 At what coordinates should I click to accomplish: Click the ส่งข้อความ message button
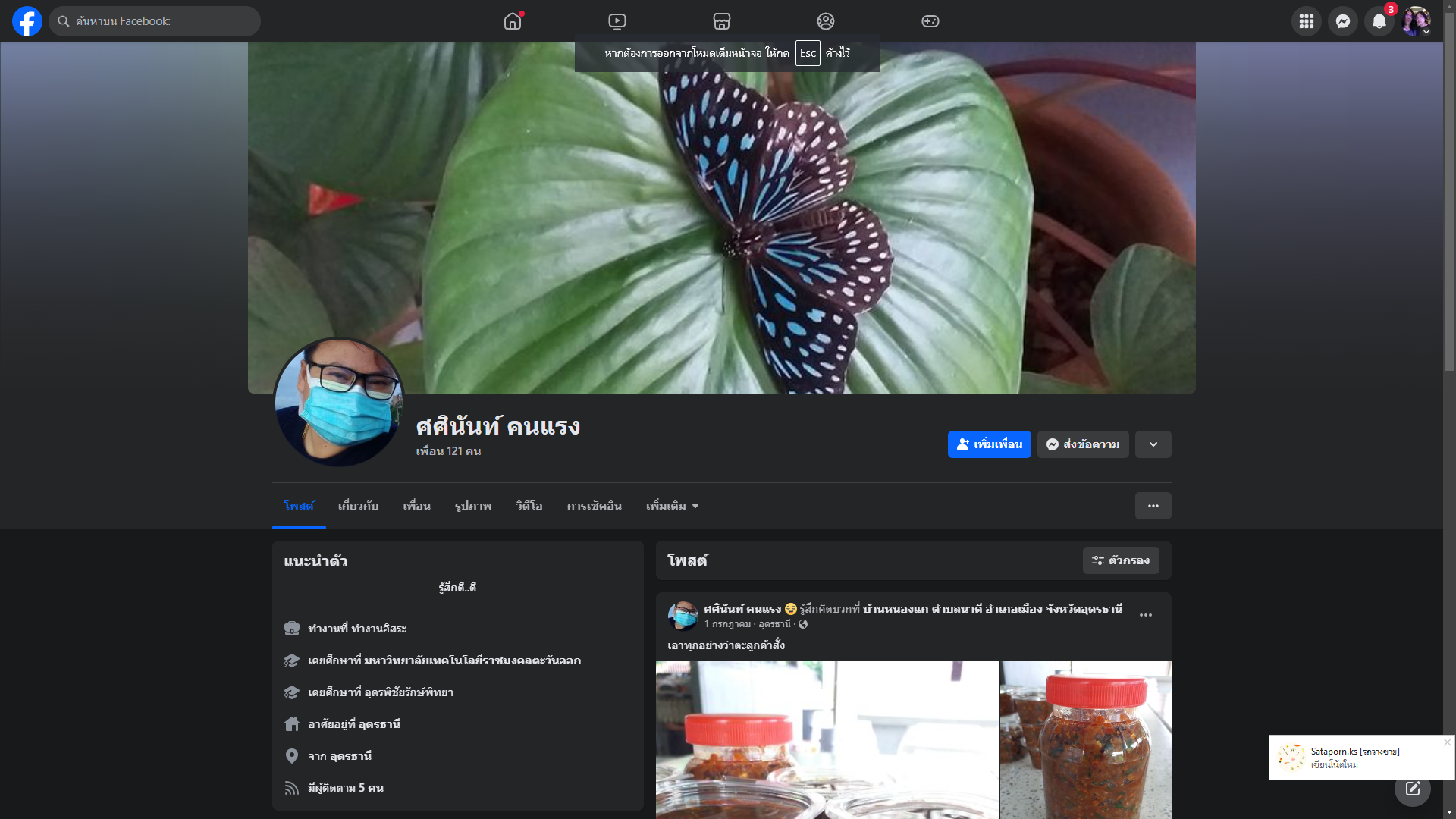click(1083, 444)
